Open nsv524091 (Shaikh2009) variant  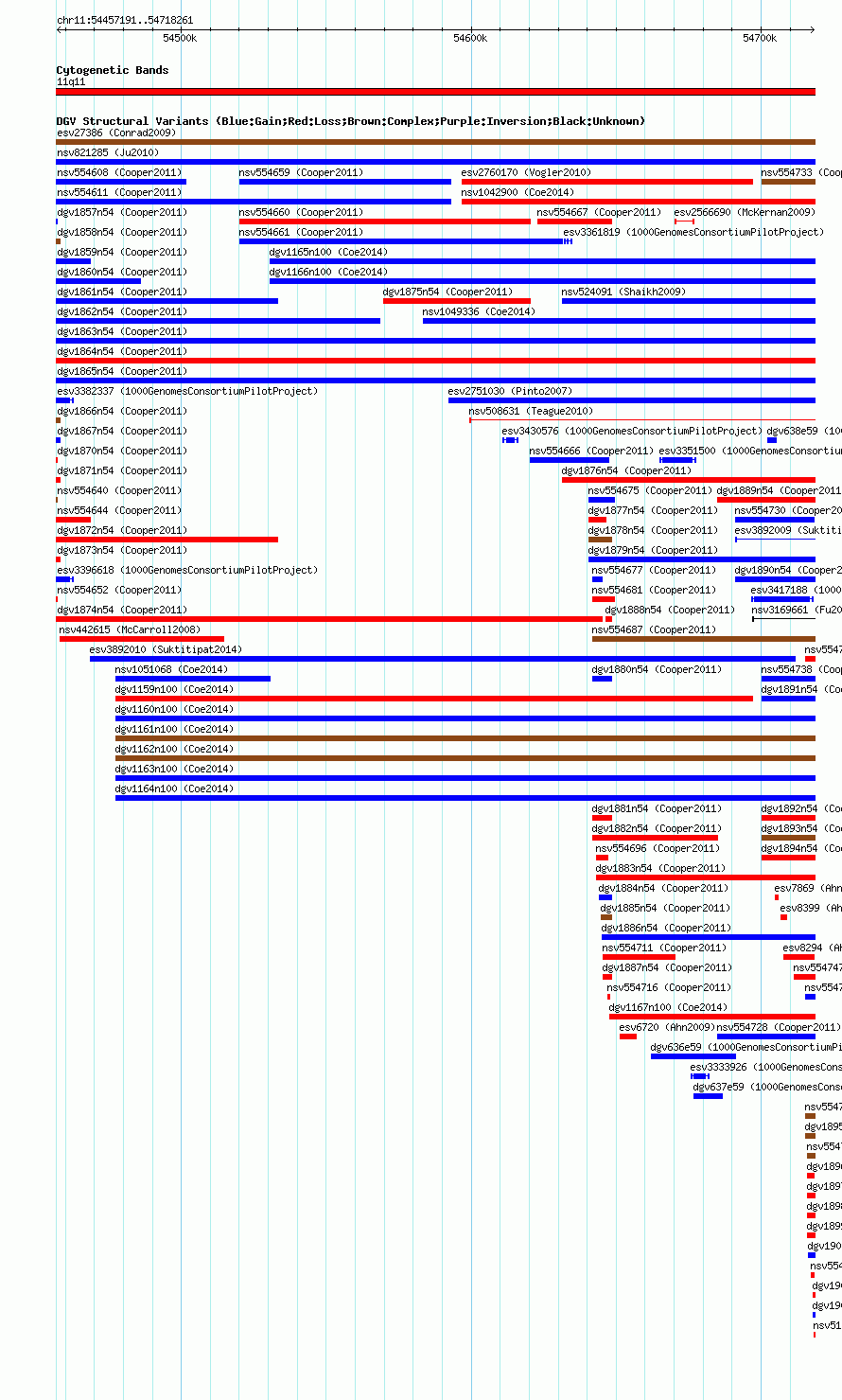tap(623, 292)
